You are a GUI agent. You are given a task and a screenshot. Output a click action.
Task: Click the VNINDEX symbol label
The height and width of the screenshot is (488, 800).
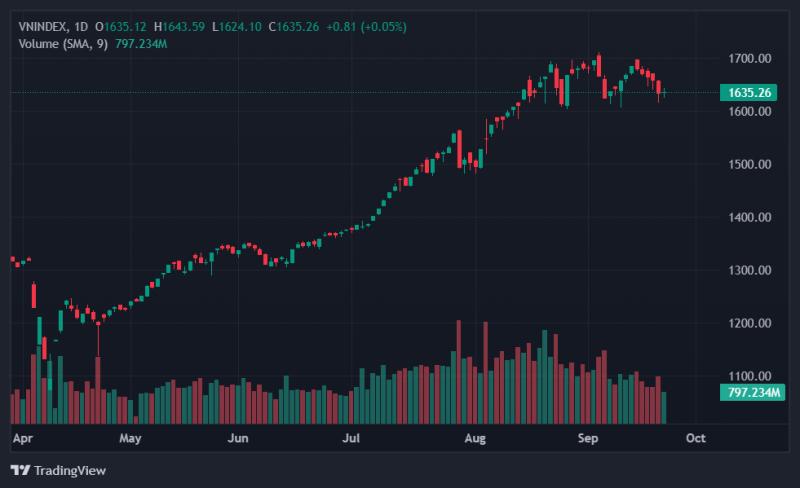click(x=43, y=27)
